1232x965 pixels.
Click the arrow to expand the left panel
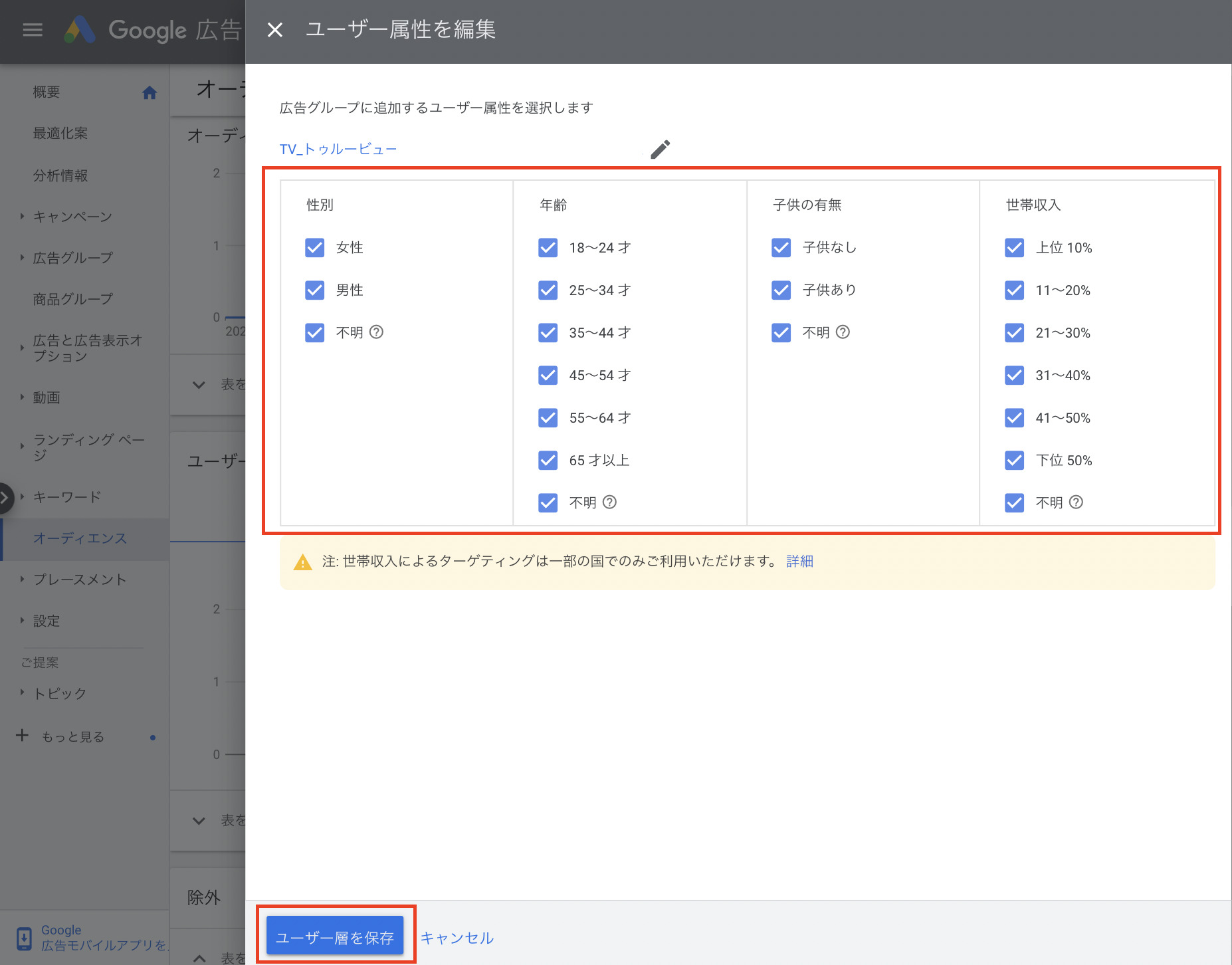[5, 497]
